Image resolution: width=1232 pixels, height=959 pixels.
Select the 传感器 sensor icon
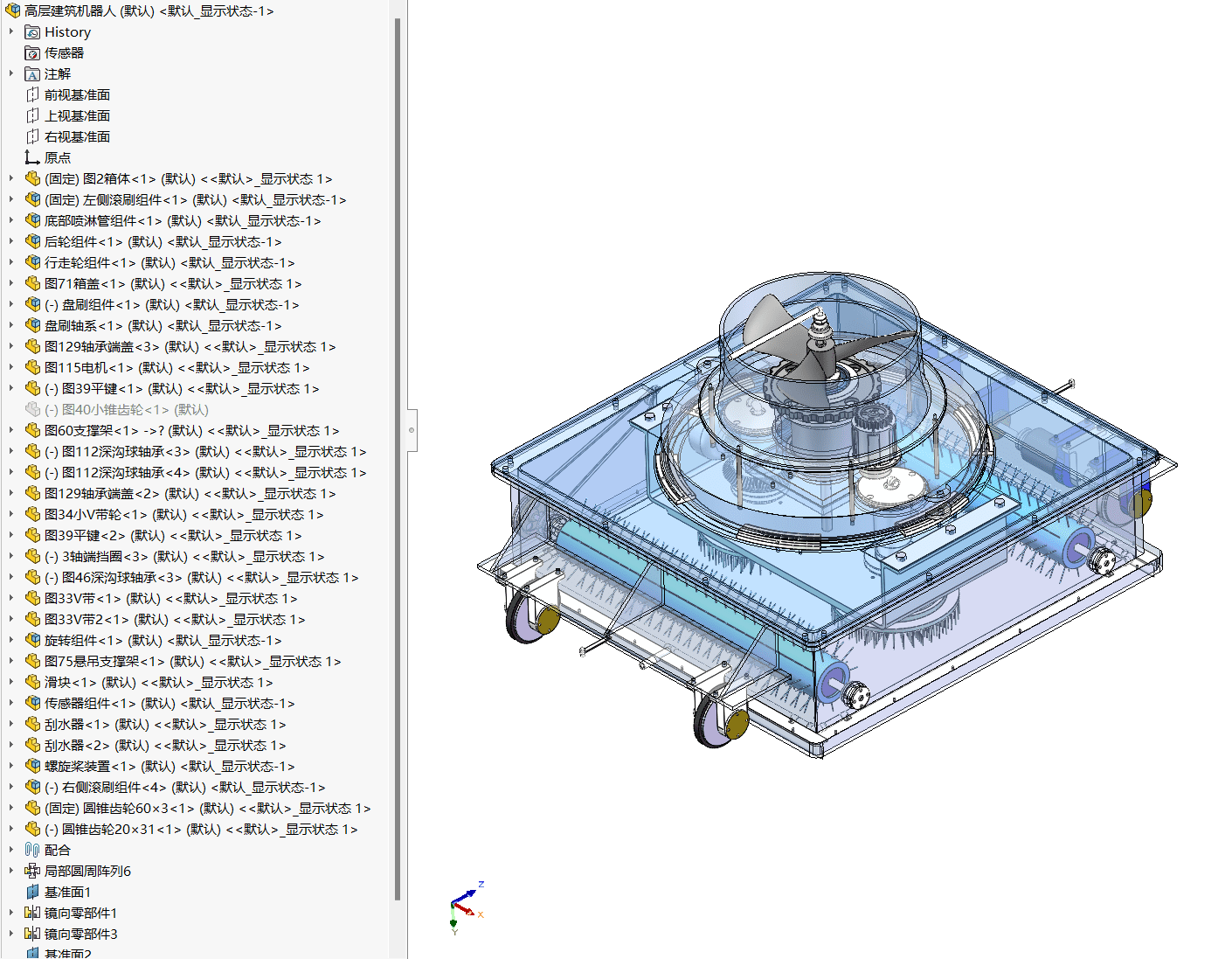(x=32, y=53)
